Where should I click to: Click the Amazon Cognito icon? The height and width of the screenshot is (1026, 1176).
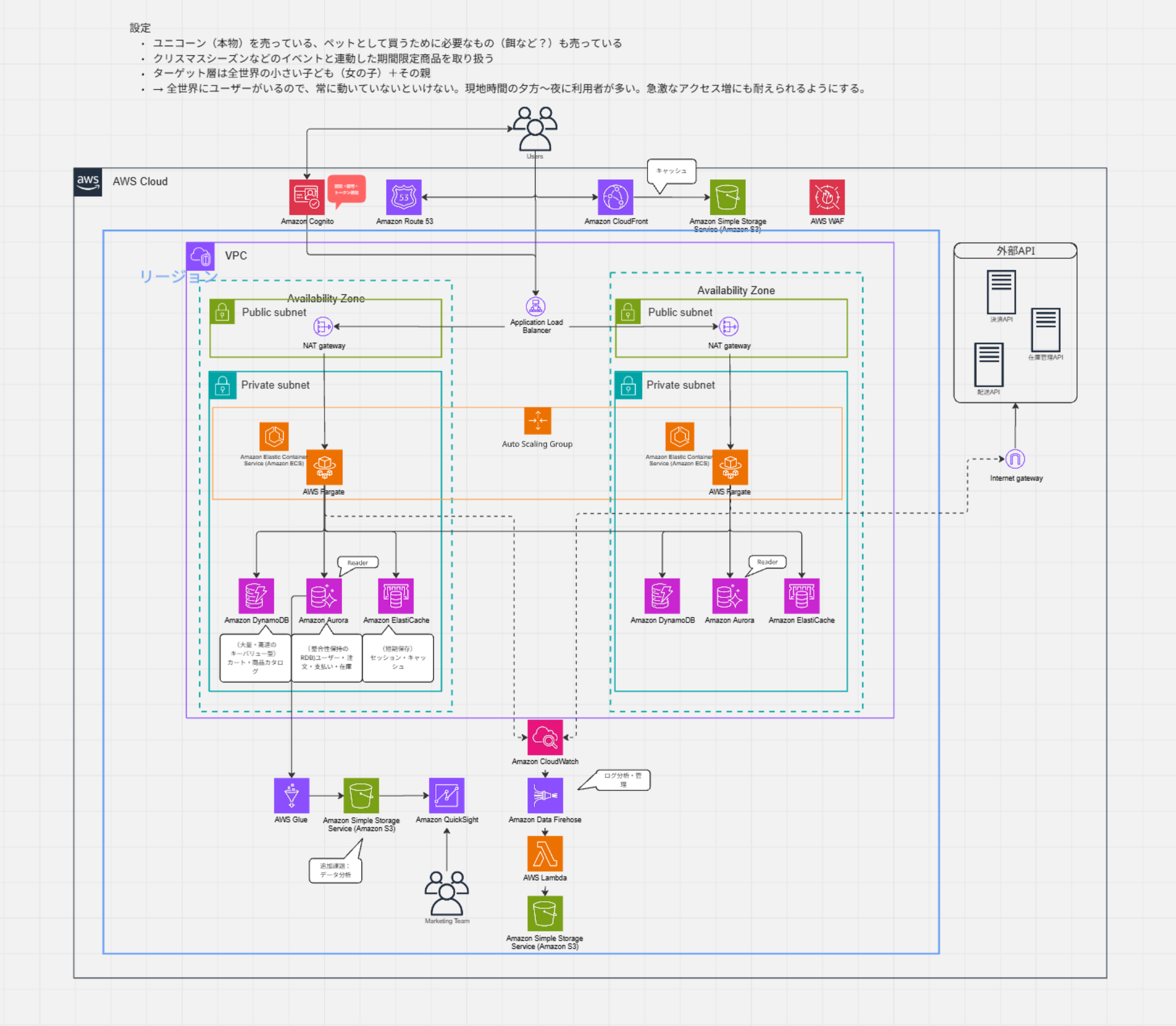click(307, 197)
